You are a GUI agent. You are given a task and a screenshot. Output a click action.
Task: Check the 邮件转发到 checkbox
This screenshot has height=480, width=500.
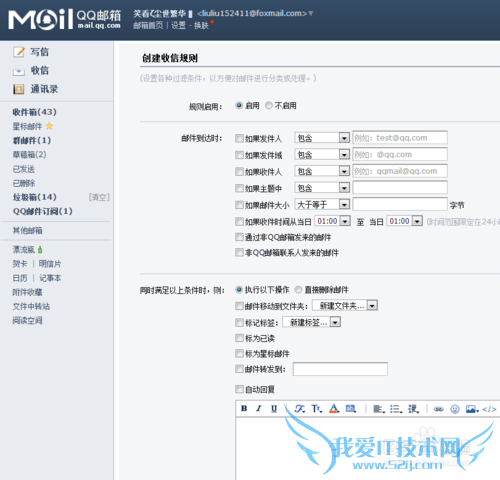pyautogui.click(x=239, y=369)
